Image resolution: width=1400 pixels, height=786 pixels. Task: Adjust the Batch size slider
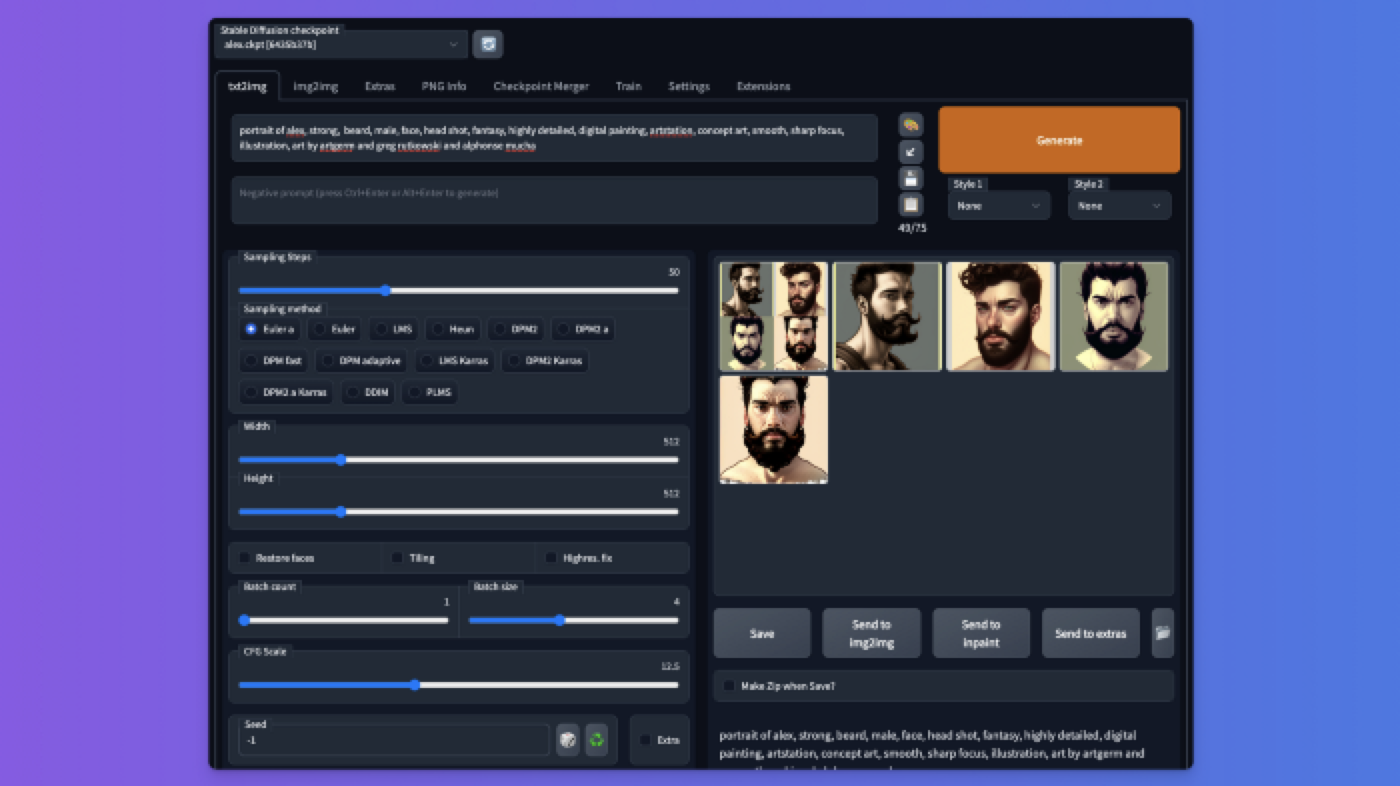574,620
